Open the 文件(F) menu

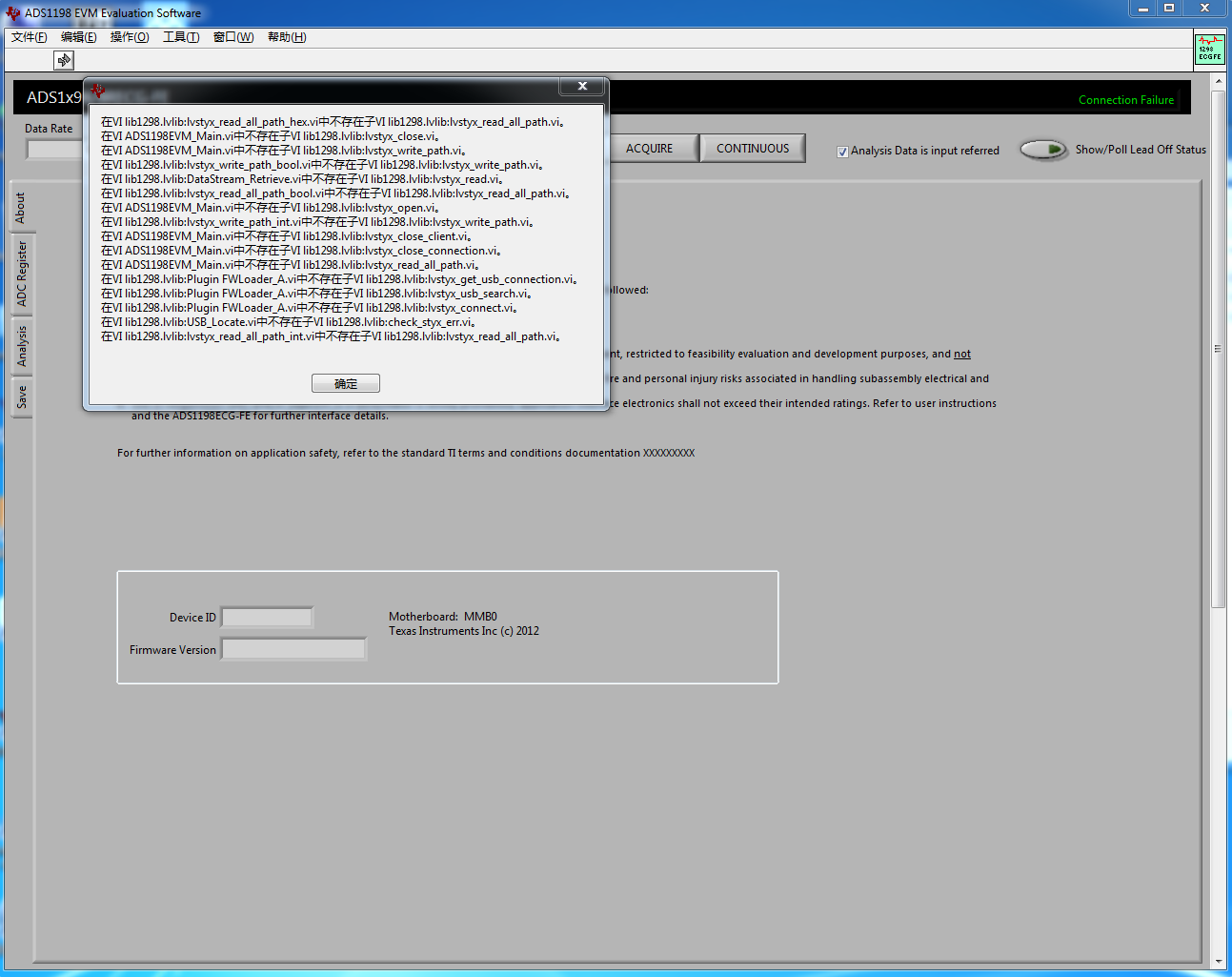point(30,37)
